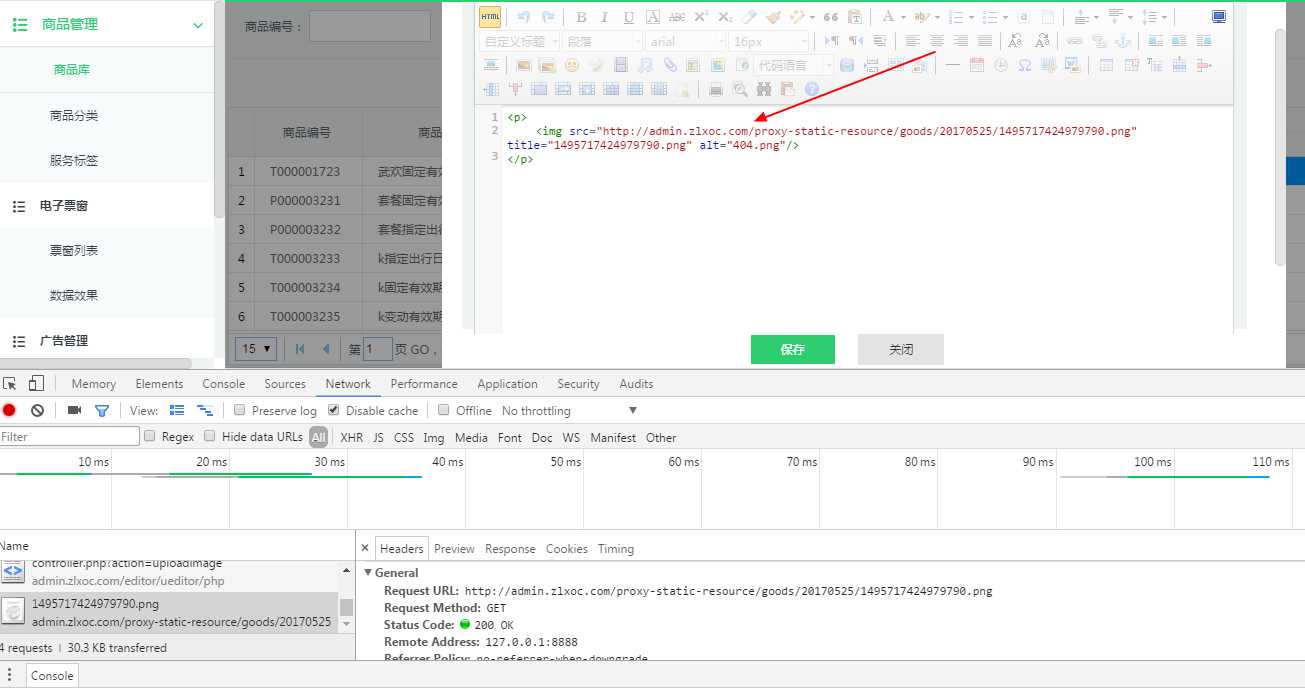Screen dimensions: 1305x688
Task: Center-align text in the editor toolbar
Action: pyautogui.click(x=937, y=41)
